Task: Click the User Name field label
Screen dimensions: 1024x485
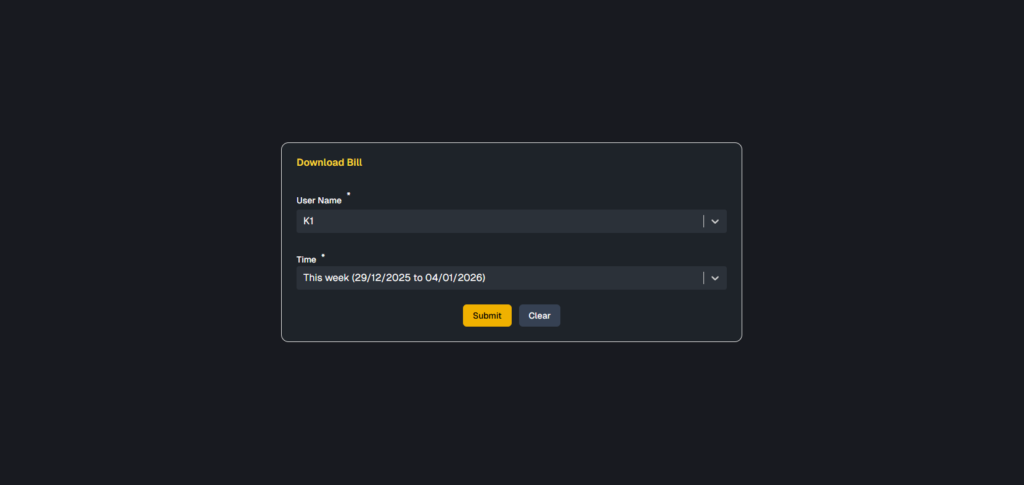Action: [x=319, y=201]
